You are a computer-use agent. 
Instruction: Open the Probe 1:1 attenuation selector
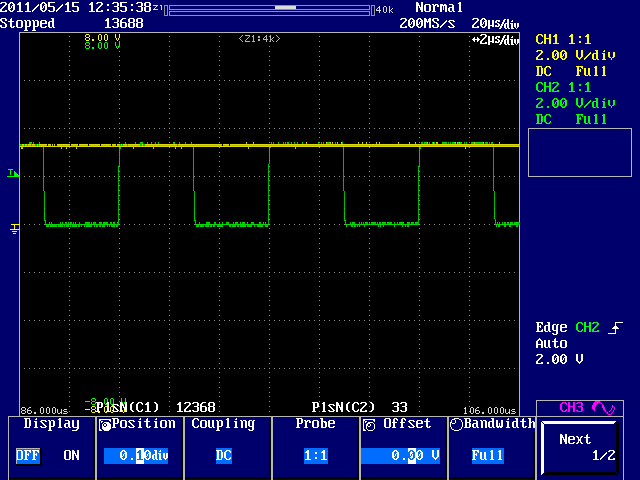(315, 455)
